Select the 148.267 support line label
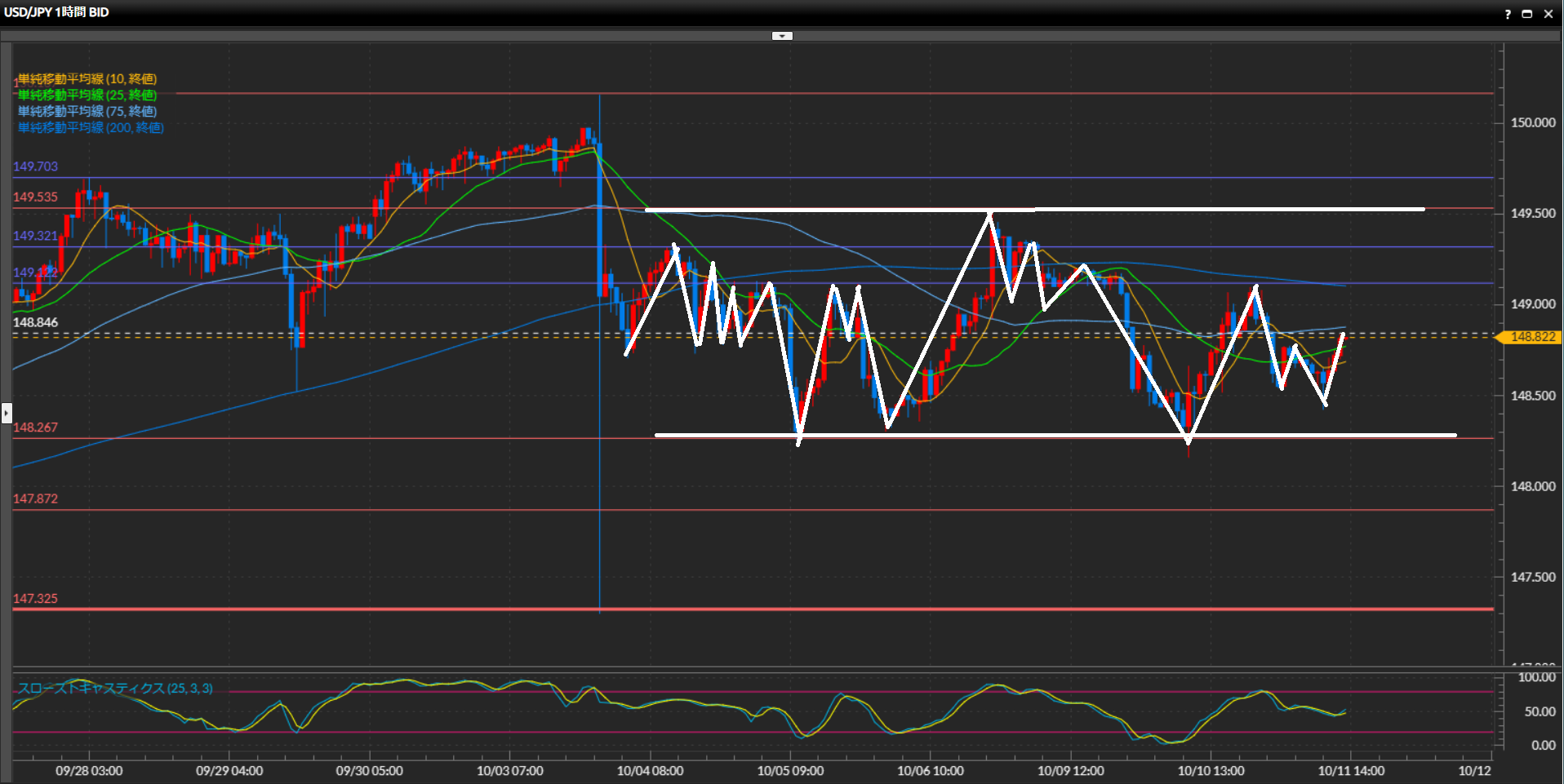This screenshot has height=784, width=1564. click(36, 427)
